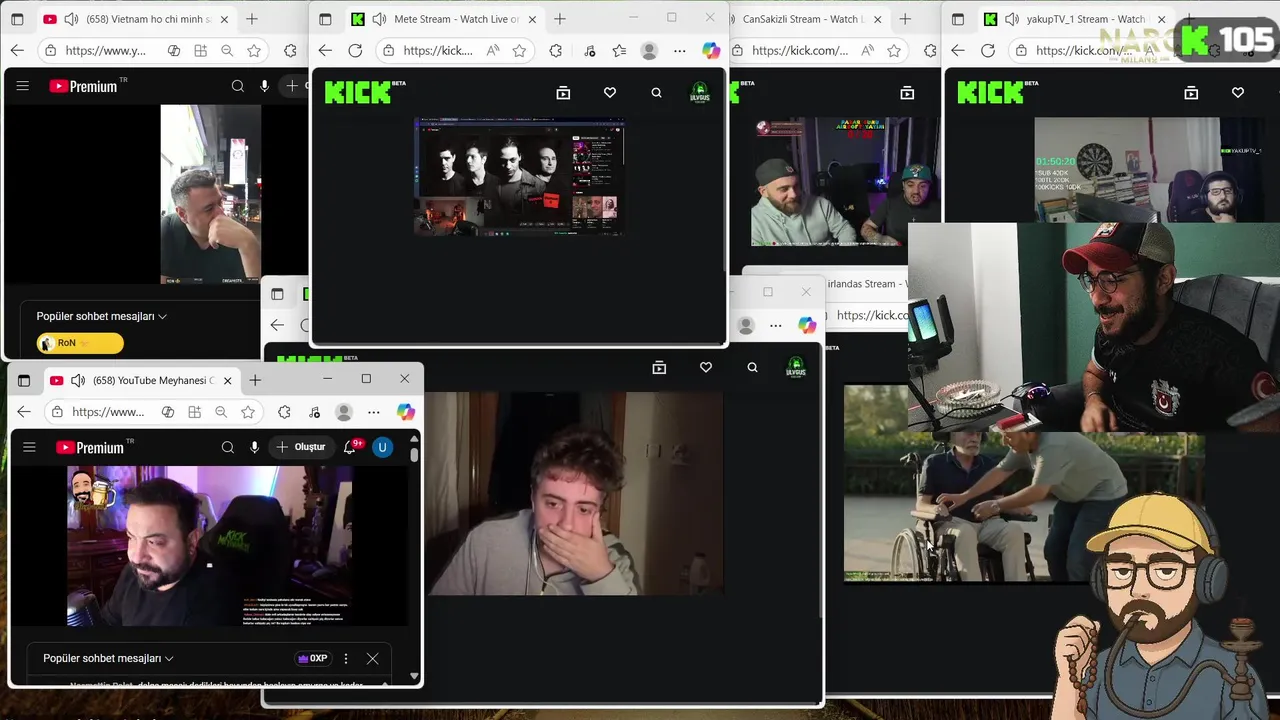Select the CanSakizli Stream tab
The width and height of the screenshot is (1280, 720).
pyautogui.click(x=807, y=19)
